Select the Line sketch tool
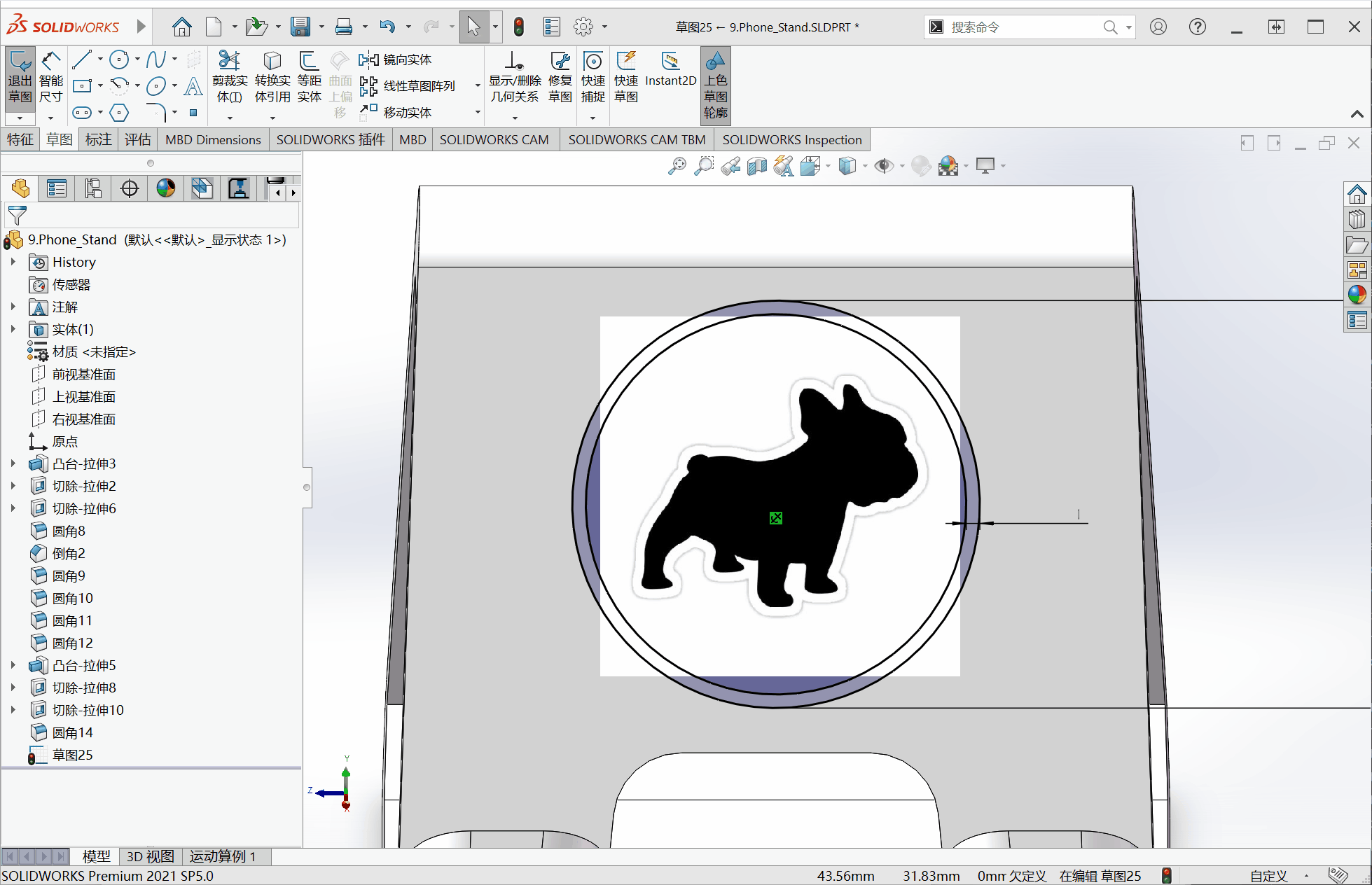 [82, 60]
